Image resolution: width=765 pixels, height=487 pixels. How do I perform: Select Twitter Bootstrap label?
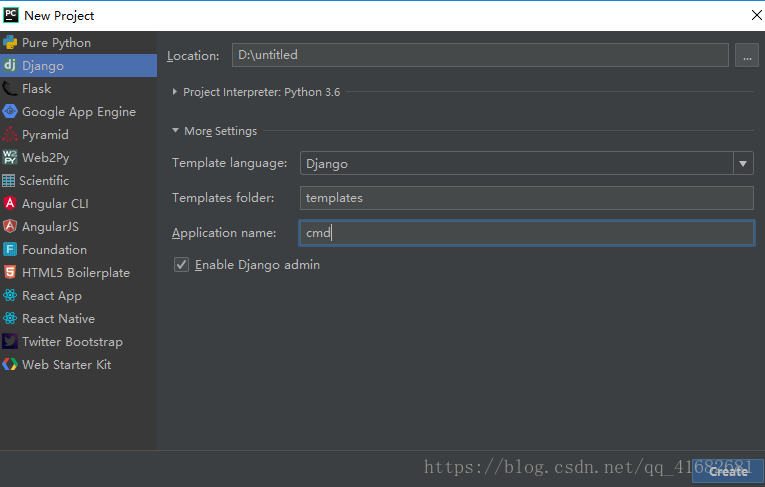coord(72,342)
